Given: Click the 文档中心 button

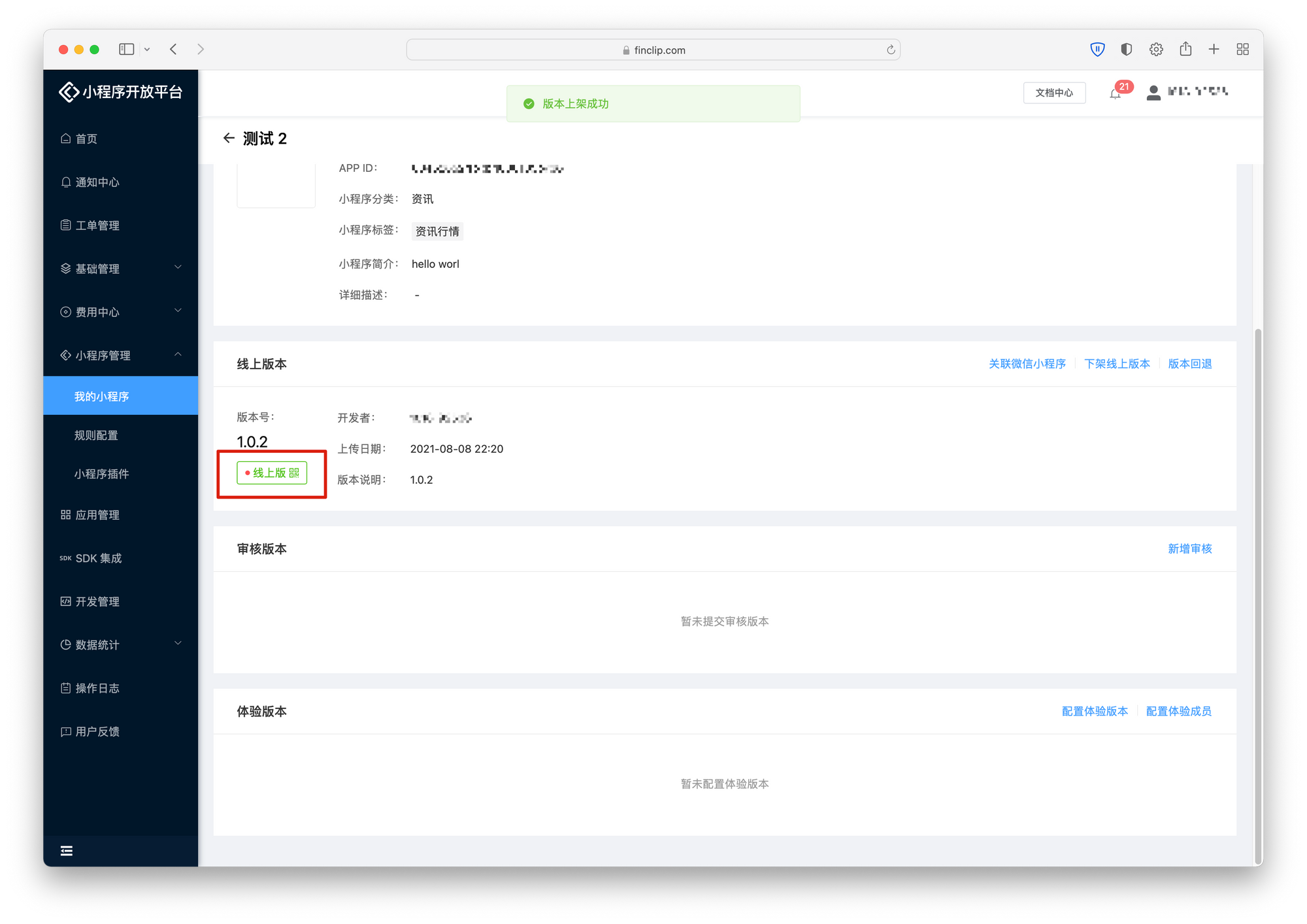Looking at the screenshot, I should pyautogui.click(x=1053, y=93).
